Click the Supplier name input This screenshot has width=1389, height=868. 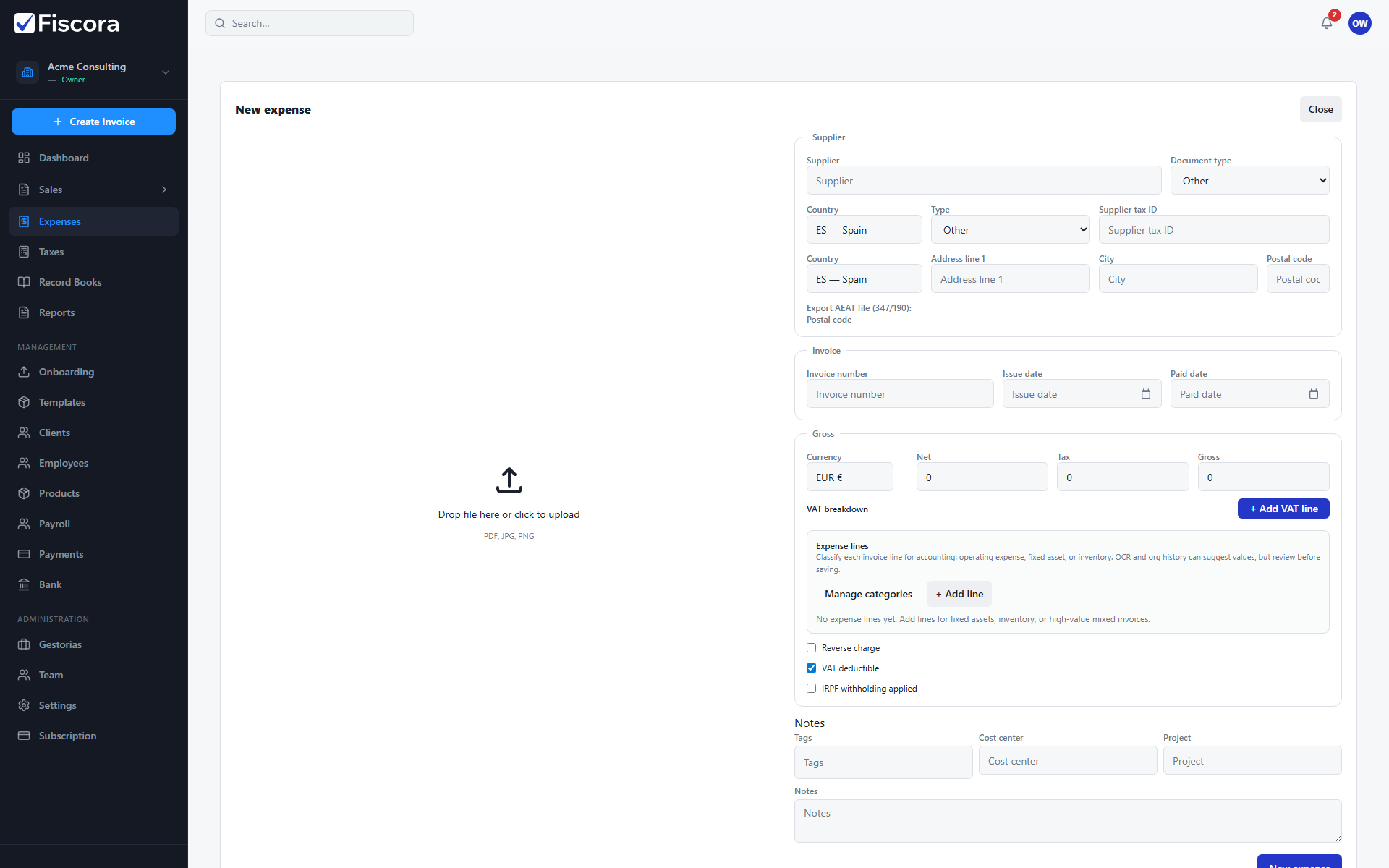(984, 181)
